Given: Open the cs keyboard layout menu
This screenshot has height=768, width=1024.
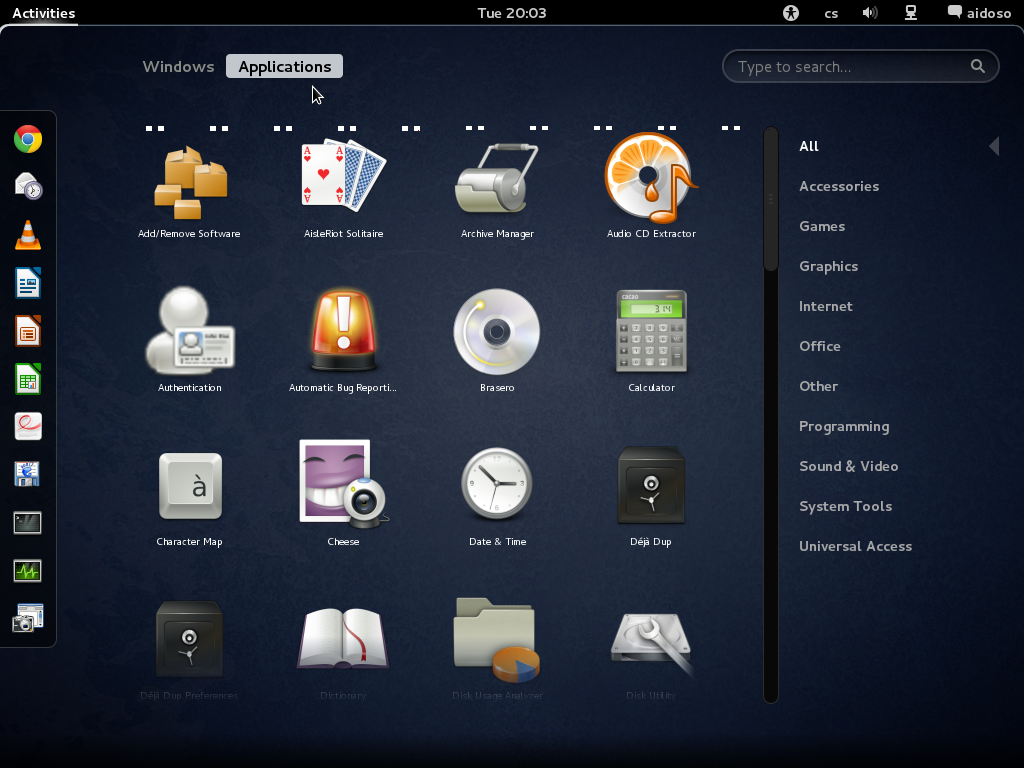Looking at the screenshot, I should coord(831,13).
